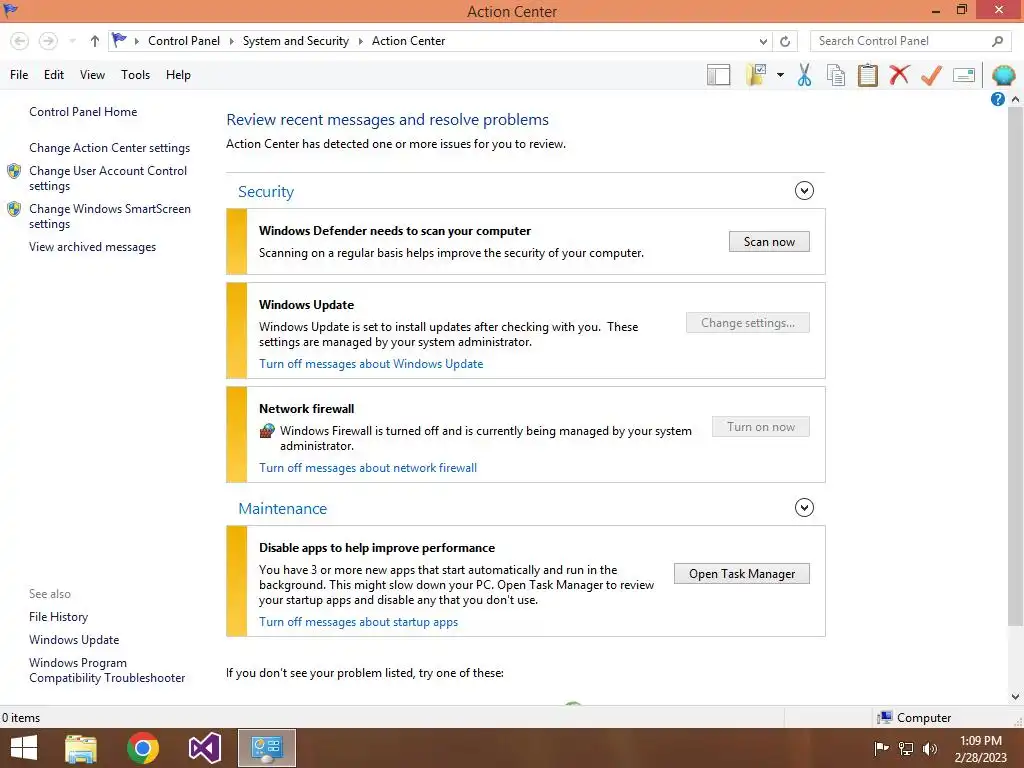The height and width of the screenshot is (768, 1024).
Task: Click the scissors Cut icon
Action: coord(805,75)
